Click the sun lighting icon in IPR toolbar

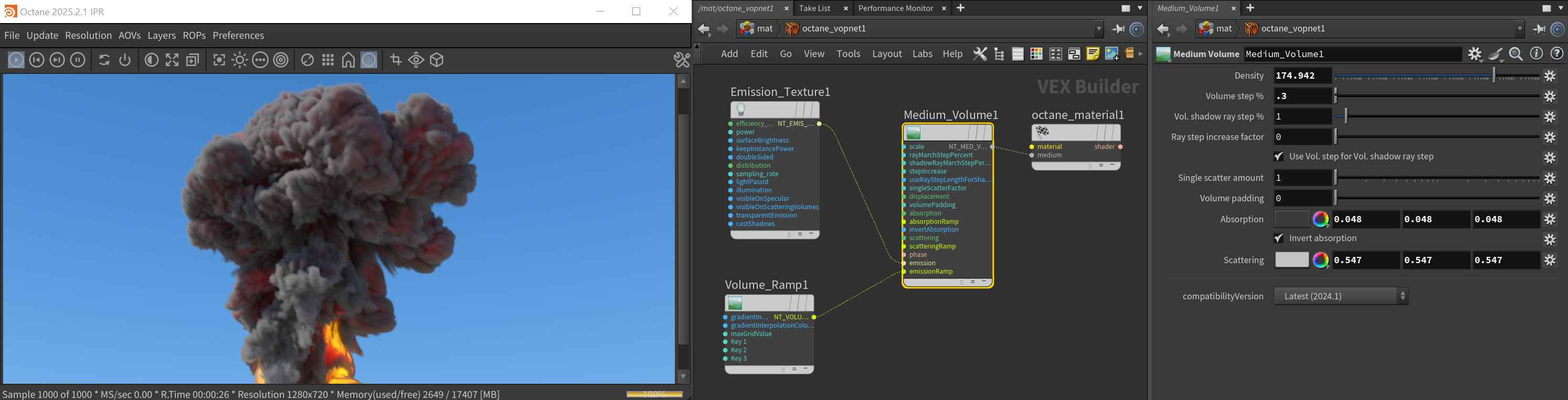click(239, 60)
